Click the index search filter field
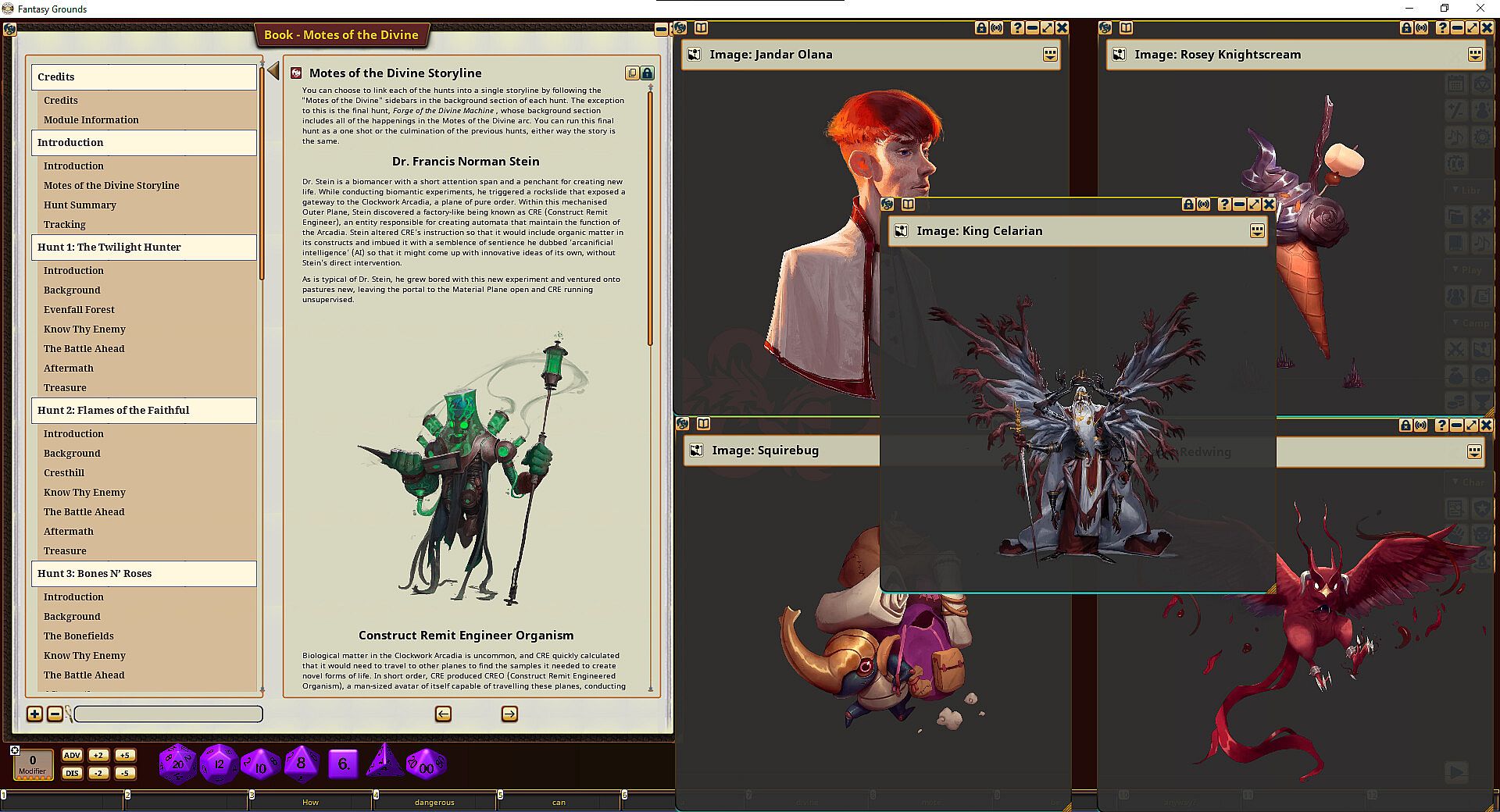 pos(168,714)
